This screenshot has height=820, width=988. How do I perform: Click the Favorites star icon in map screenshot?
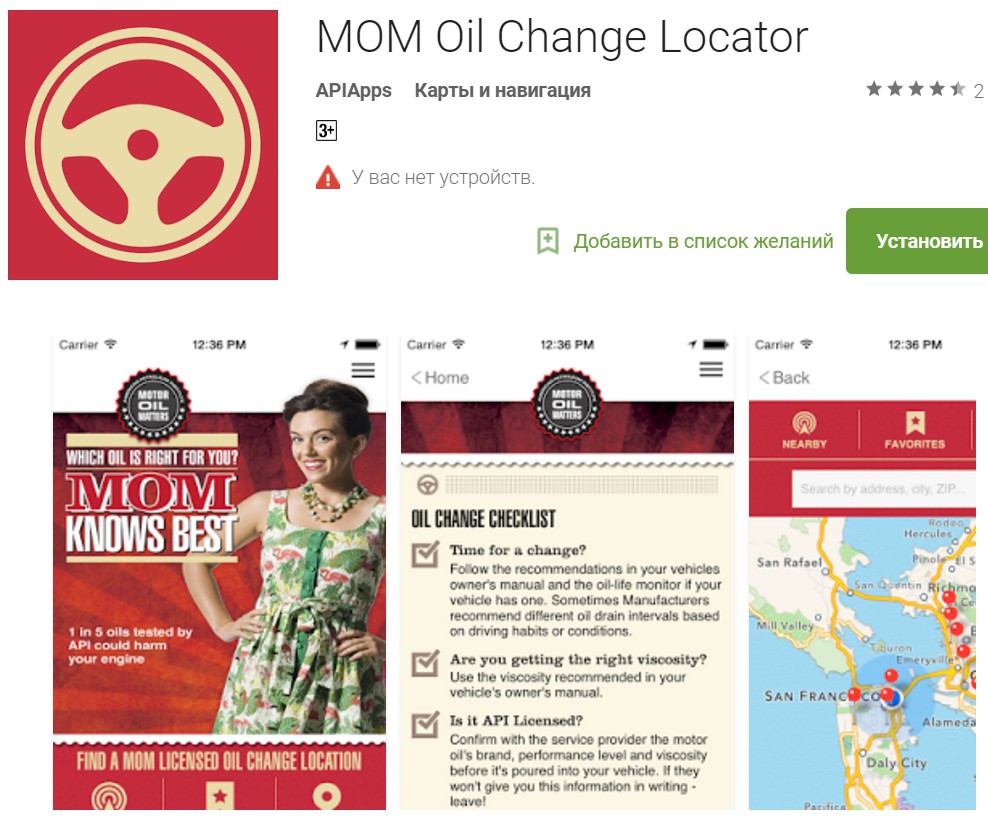tap(915, 422)
